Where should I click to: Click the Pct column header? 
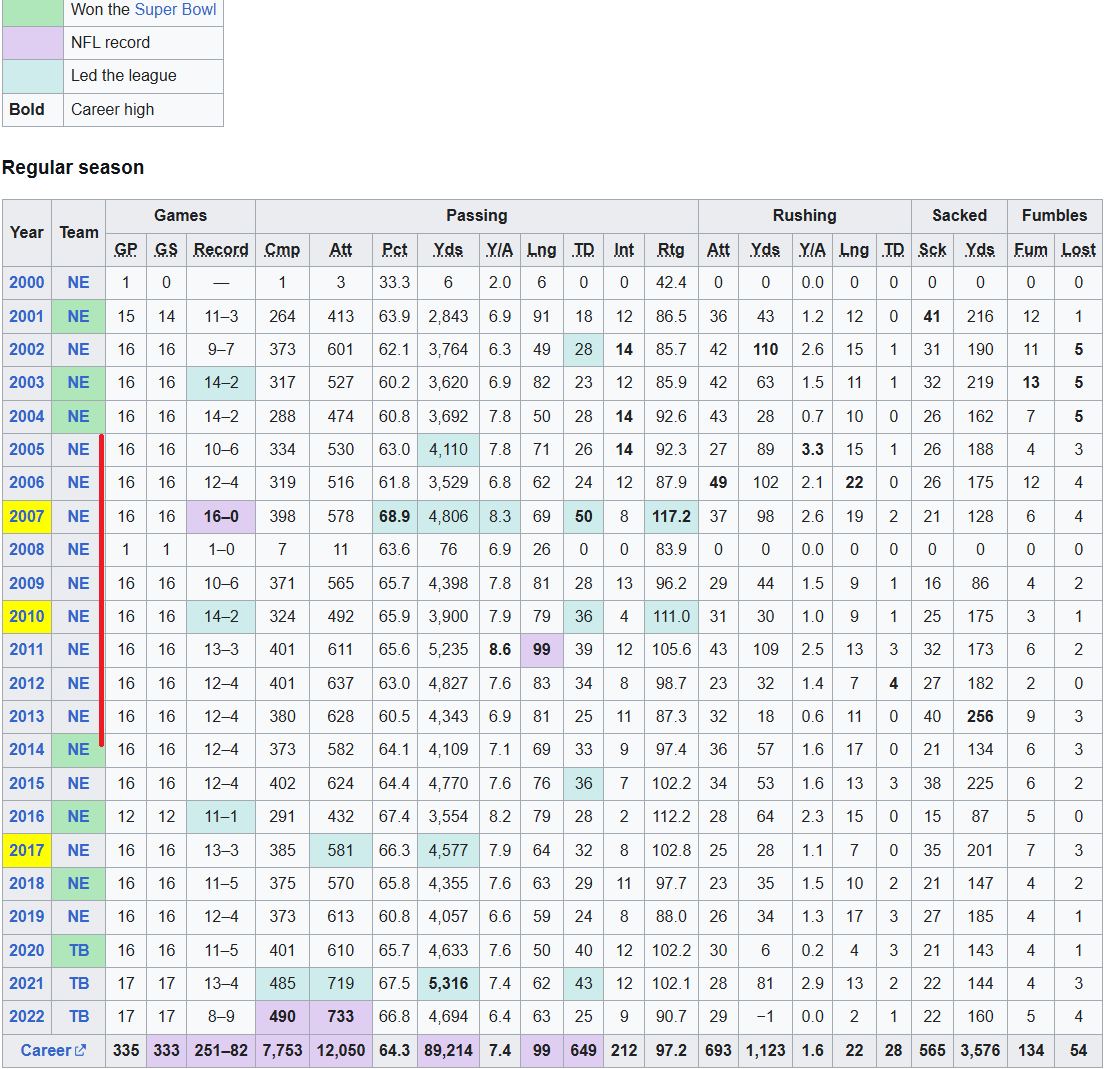(x=394, y=250)
